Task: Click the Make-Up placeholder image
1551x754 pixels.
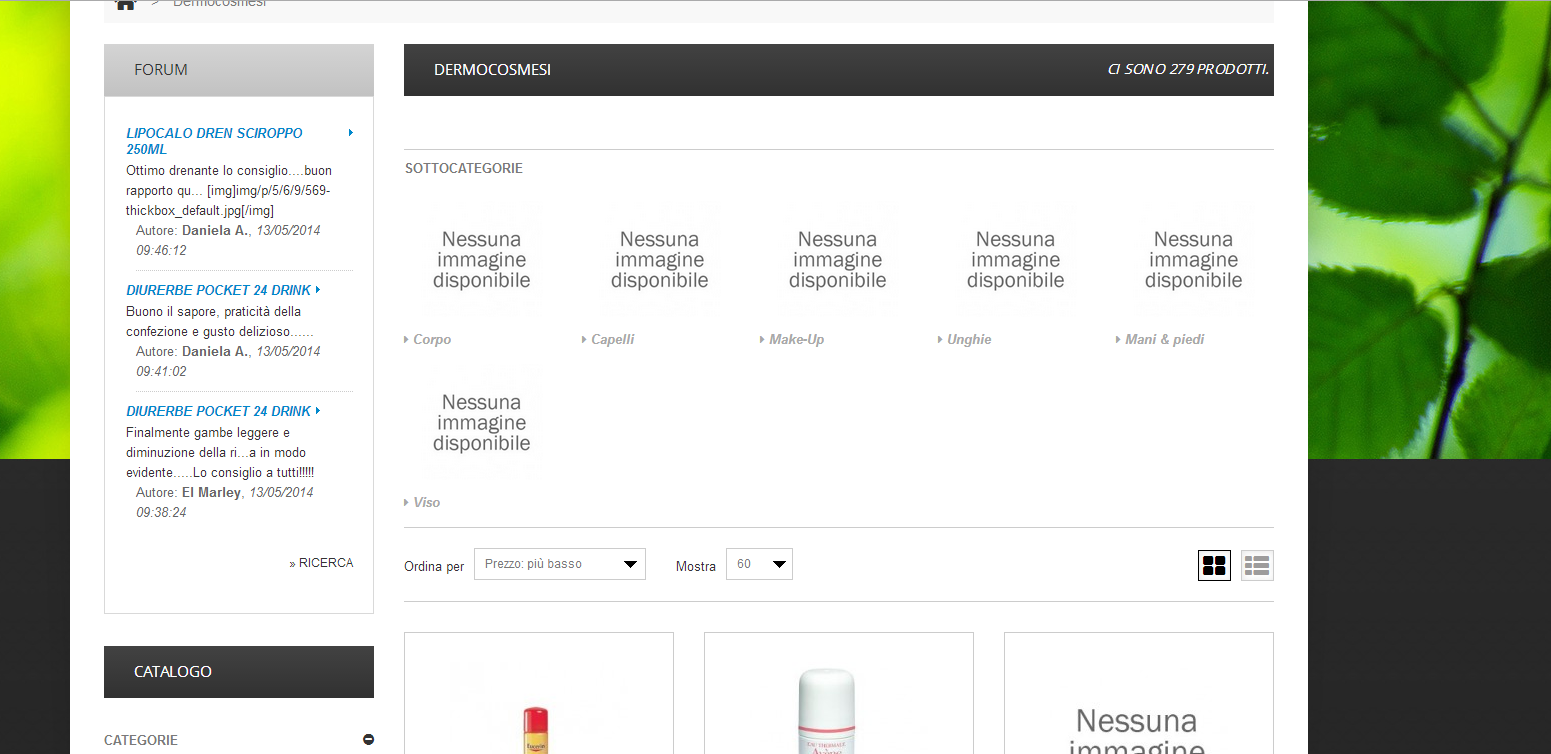Action: pyautogui.click(x=838, y=260)
